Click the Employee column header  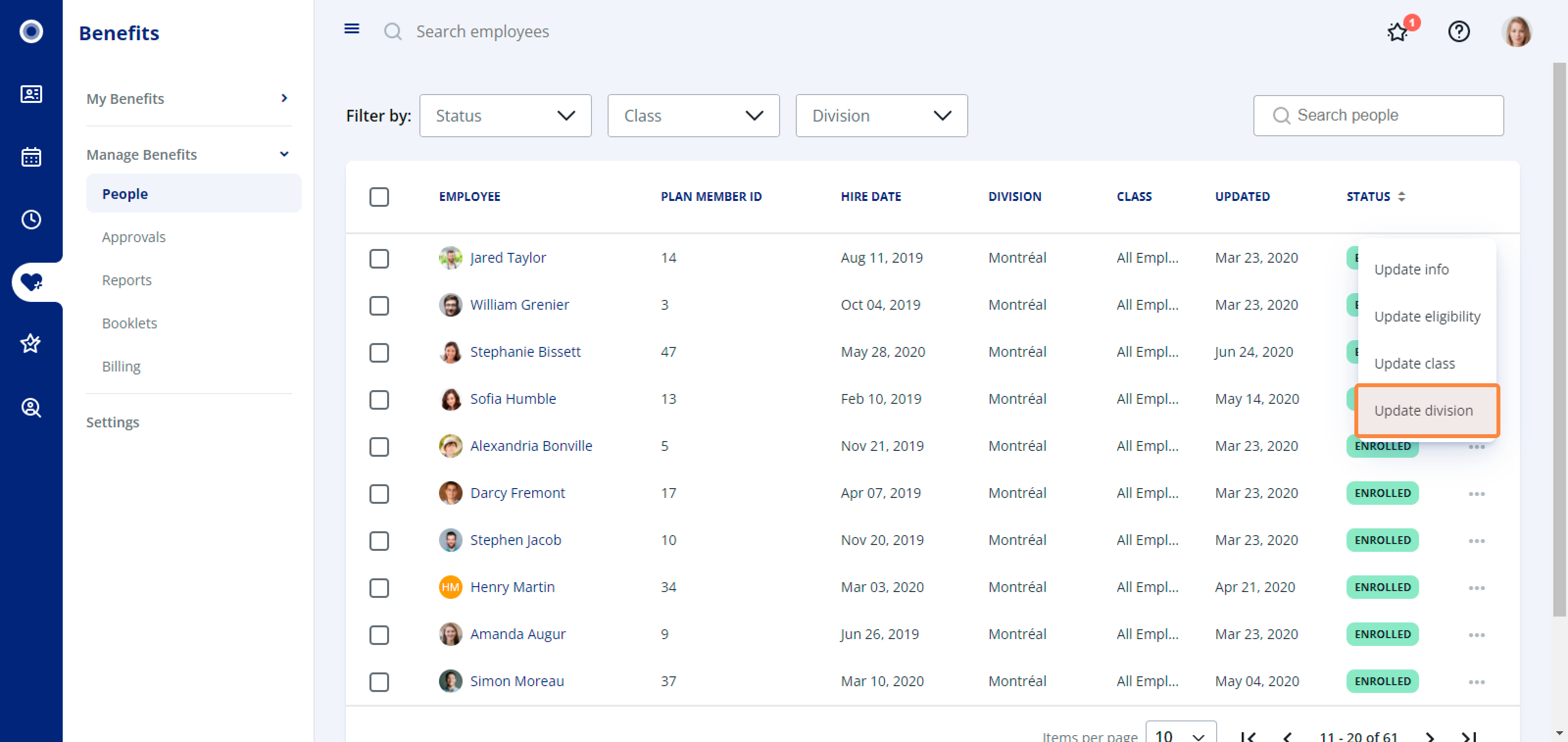469,197
